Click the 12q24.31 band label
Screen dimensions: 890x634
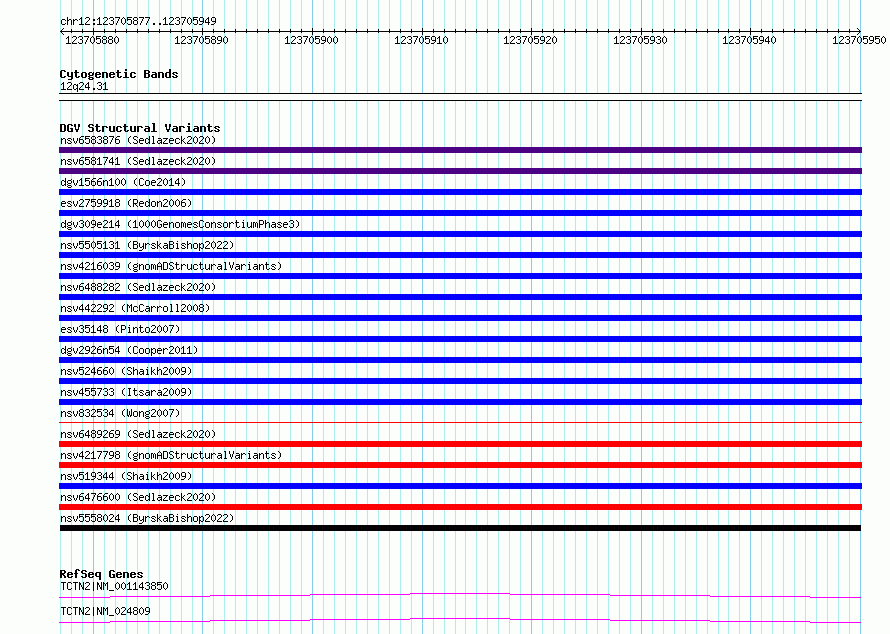[84, 86]
